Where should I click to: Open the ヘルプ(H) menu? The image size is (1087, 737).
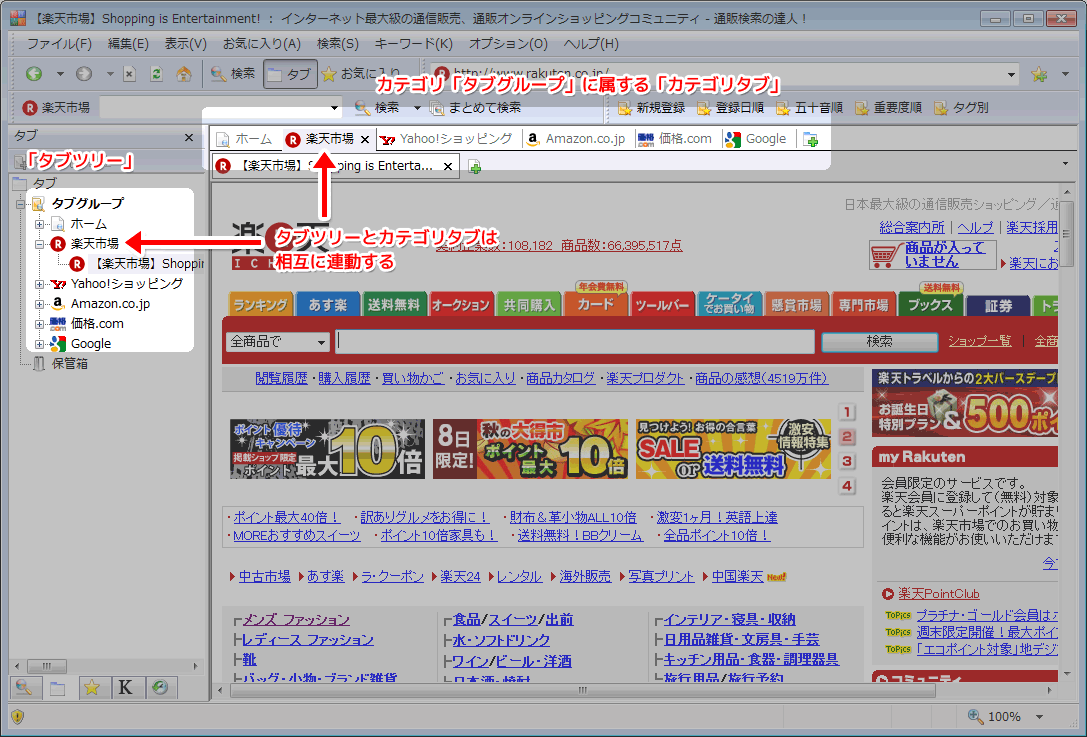coord(591,44)
